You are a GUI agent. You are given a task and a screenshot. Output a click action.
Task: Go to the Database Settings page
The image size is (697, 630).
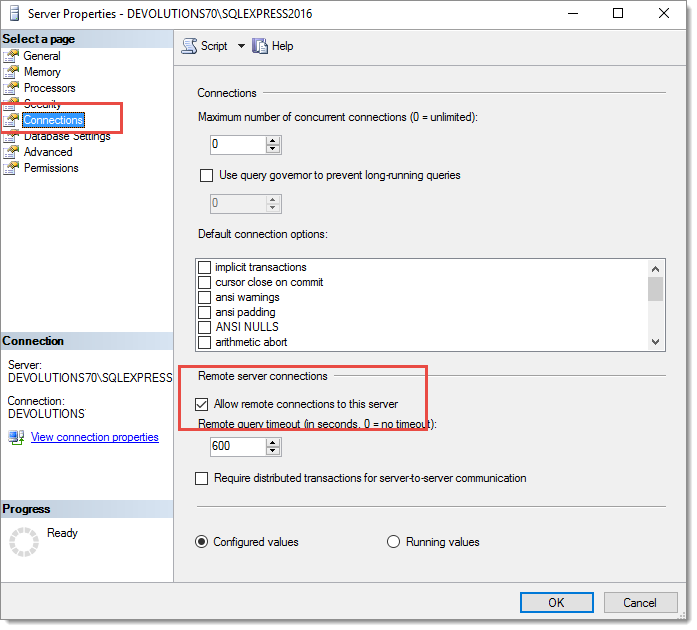pos(67,136)
